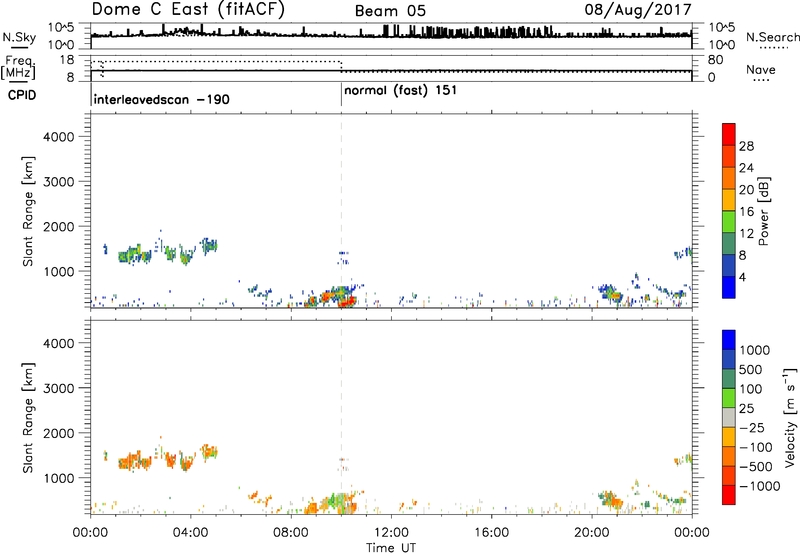Screen dimensions: 800x554
Task: Click the 25 label on Velocity color bar
Action: pos(747,409)
